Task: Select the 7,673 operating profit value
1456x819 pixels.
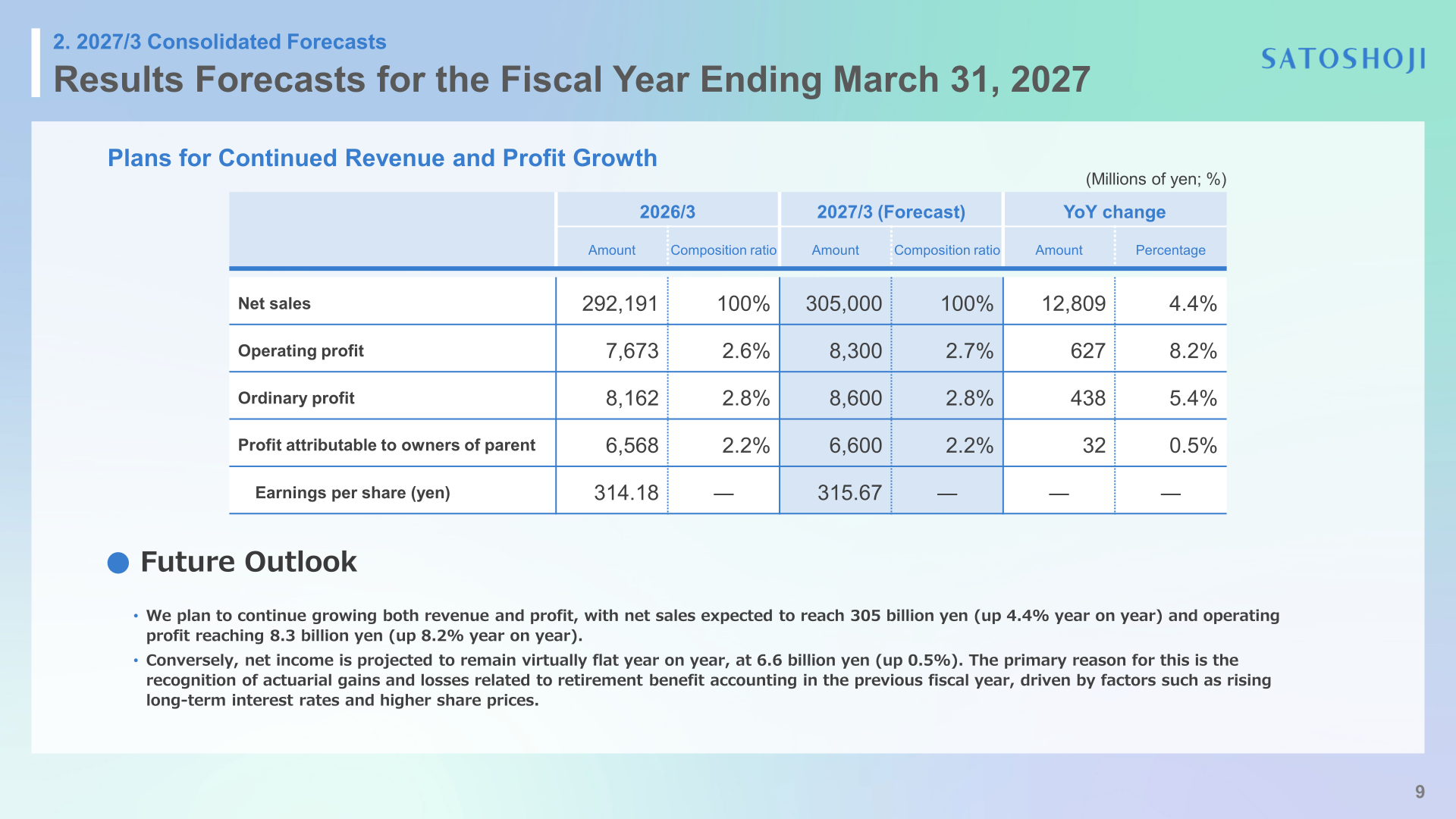Action: point(632,350)
